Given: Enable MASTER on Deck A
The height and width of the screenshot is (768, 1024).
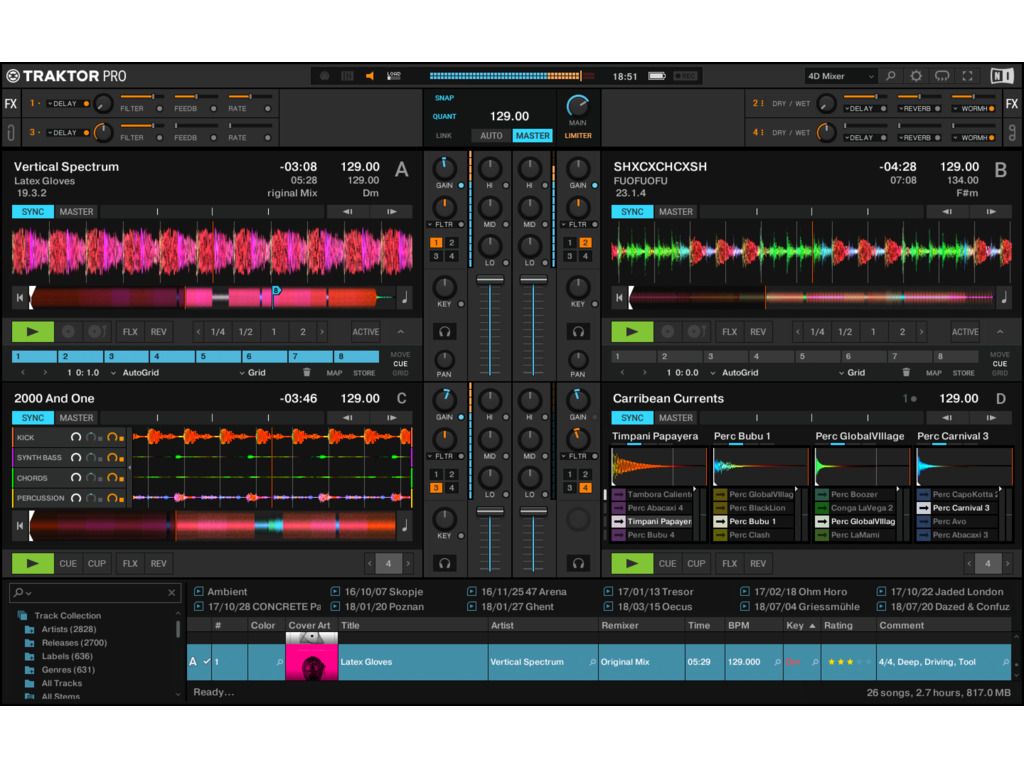Looking at the screenshot, I should click(76, 212).
